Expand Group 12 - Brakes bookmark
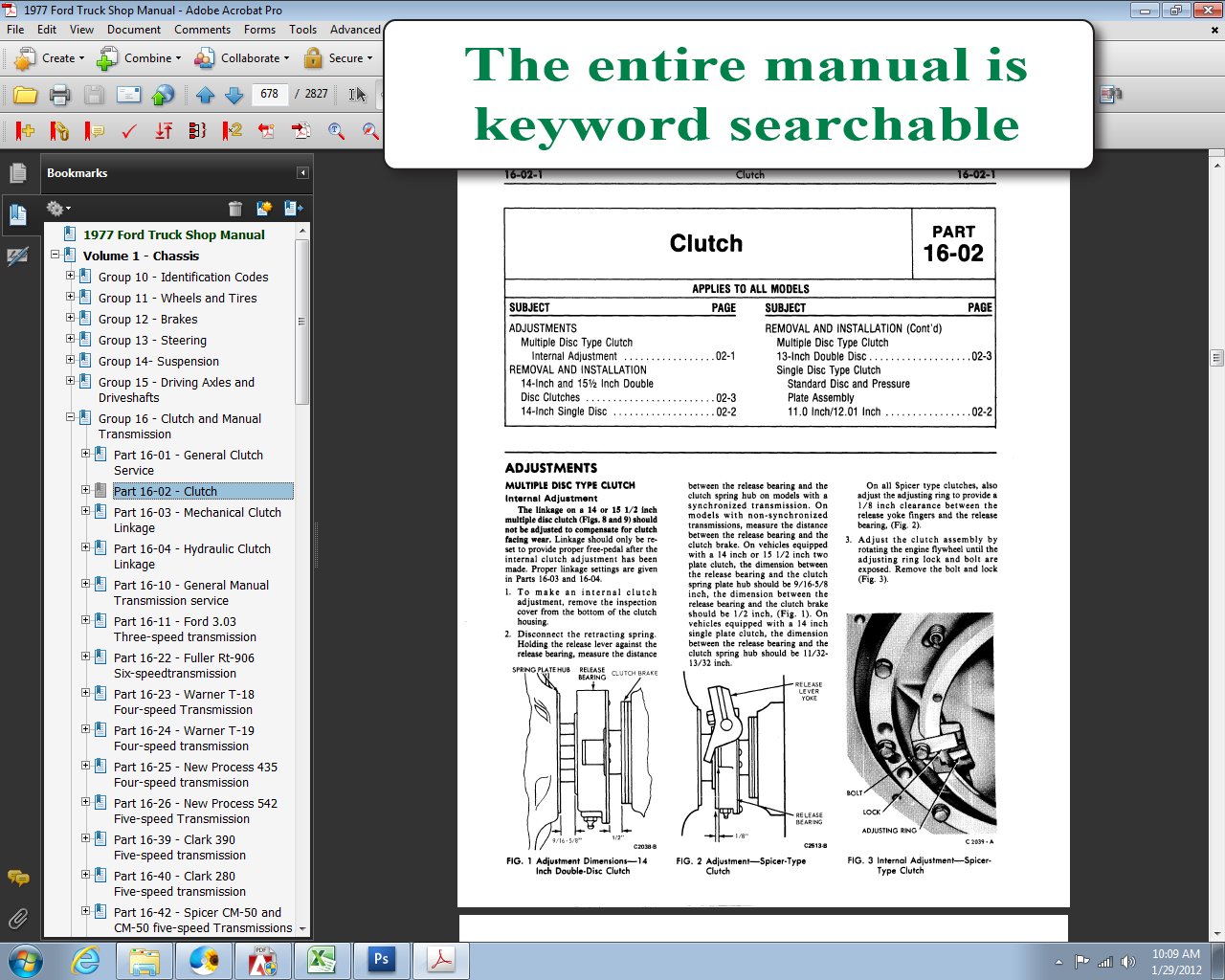 (69, 319)
